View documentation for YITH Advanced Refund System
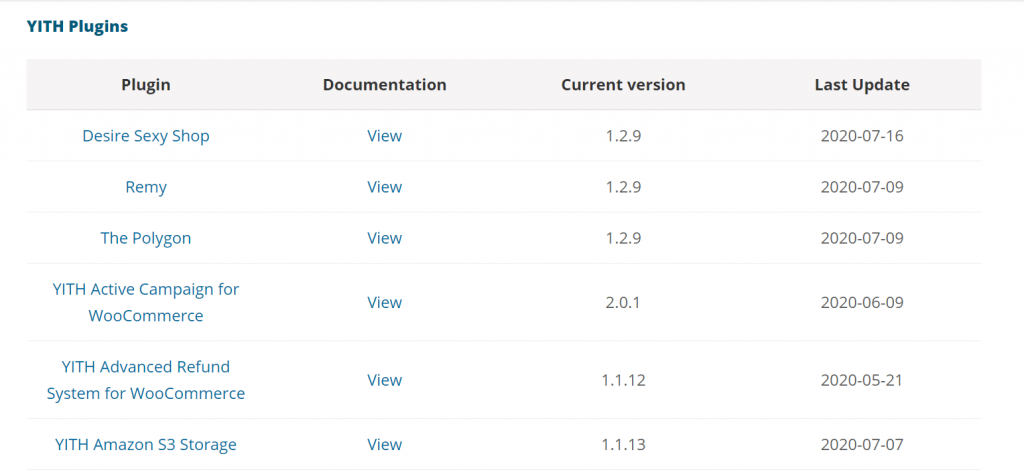This screenshot has width=1024, height=474. point(385,380)
